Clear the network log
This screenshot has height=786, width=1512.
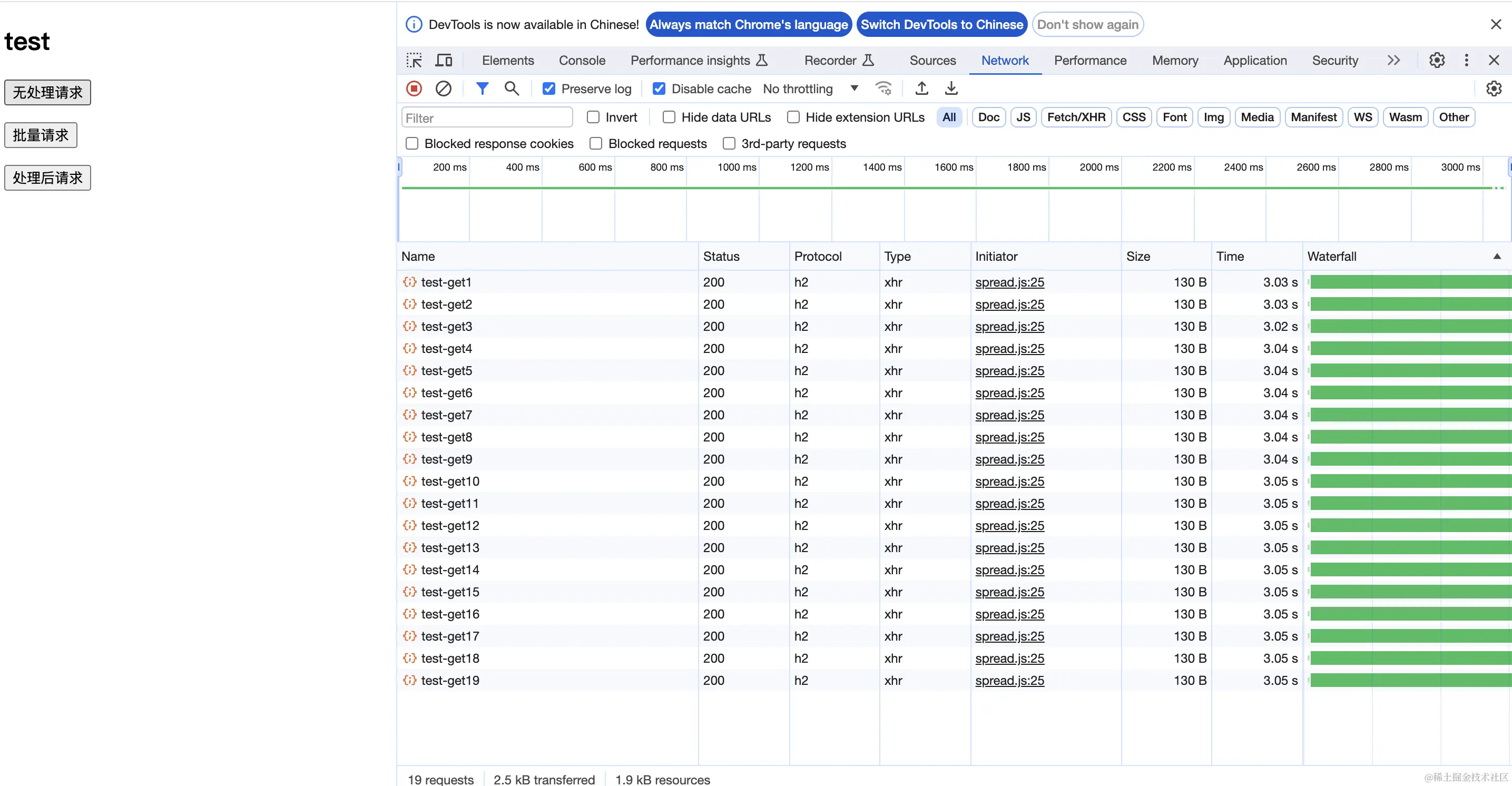pyautogui.click(x=443, y=89)
